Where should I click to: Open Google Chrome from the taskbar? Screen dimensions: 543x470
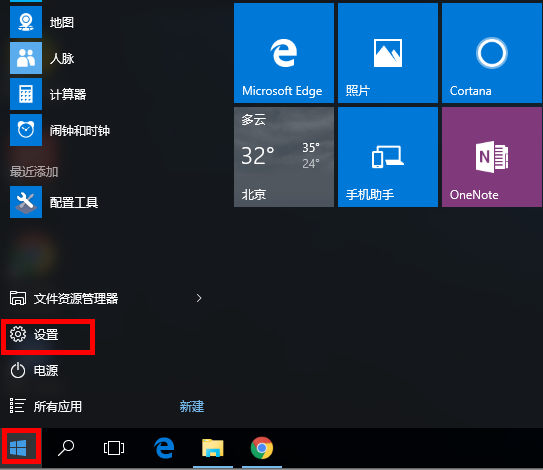pos(262,448)
